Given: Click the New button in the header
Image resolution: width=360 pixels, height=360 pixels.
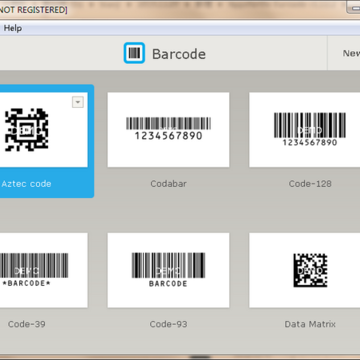Looking at the screenshot, I should (351, 53).
